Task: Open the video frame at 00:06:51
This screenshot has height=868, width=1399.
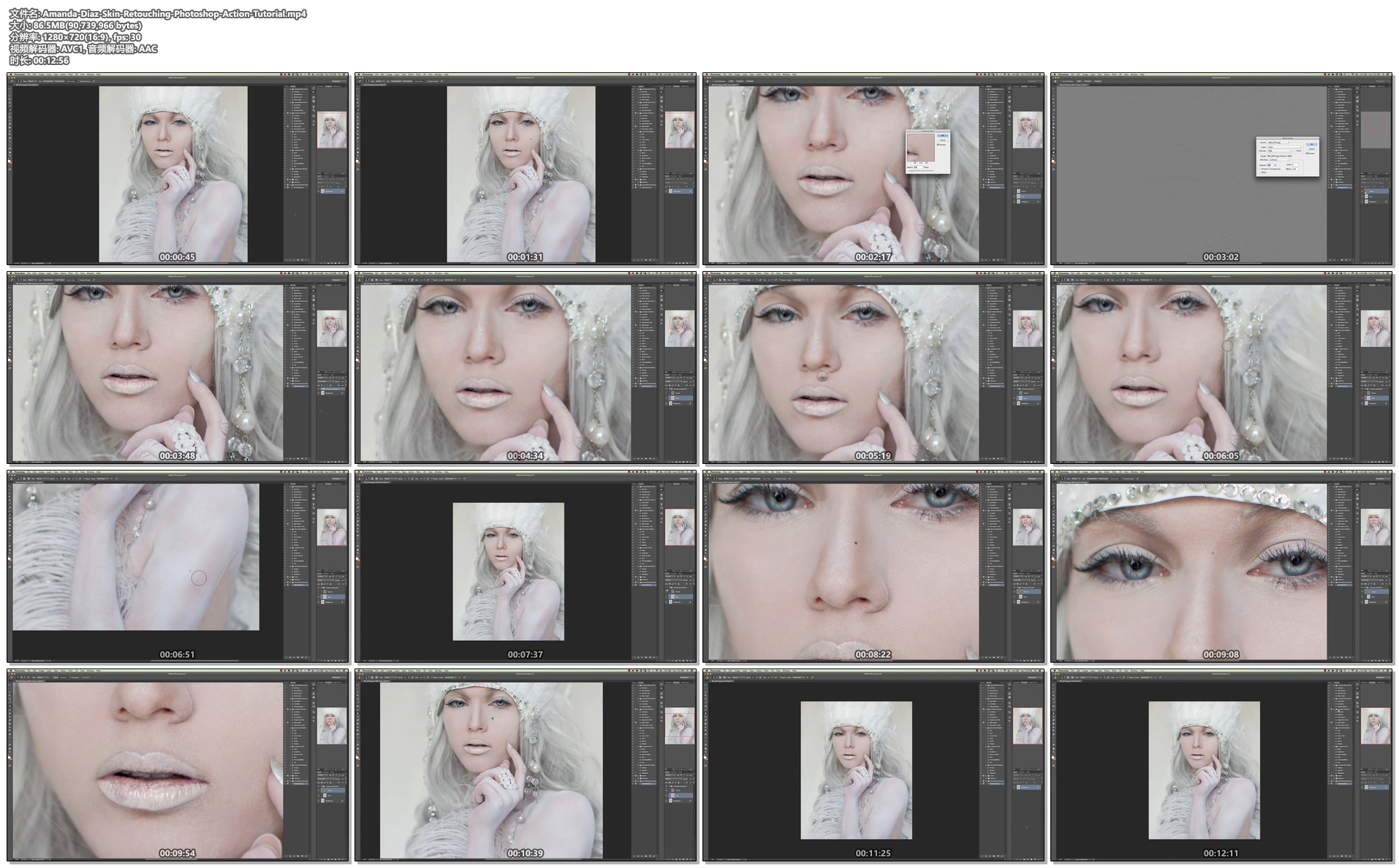Action: pos(178,566)
